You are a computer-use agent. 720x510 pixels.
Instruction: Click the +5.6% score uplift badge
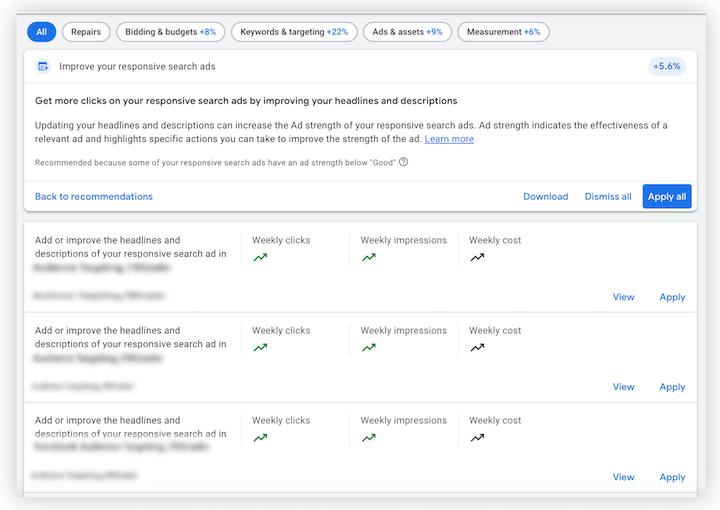(x=666, y=67)
